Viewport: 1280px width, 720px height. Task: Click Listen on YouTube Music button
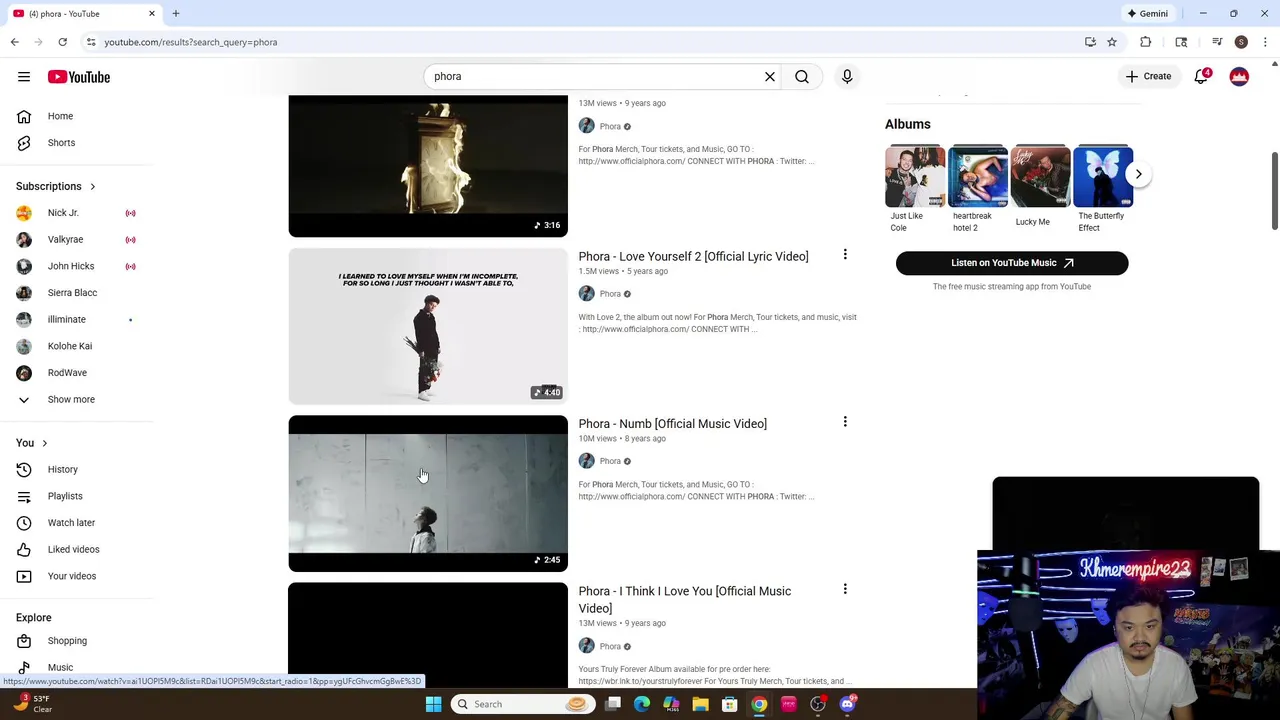tap(1012, 263)
